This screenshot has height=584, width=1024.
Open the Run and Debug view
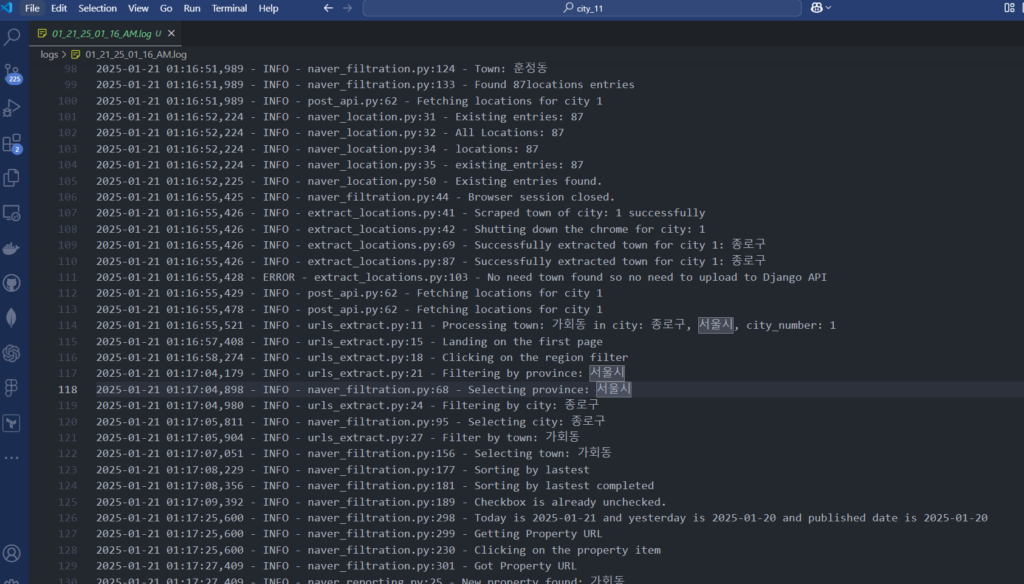pyautogui.click(x=13, y=108)
